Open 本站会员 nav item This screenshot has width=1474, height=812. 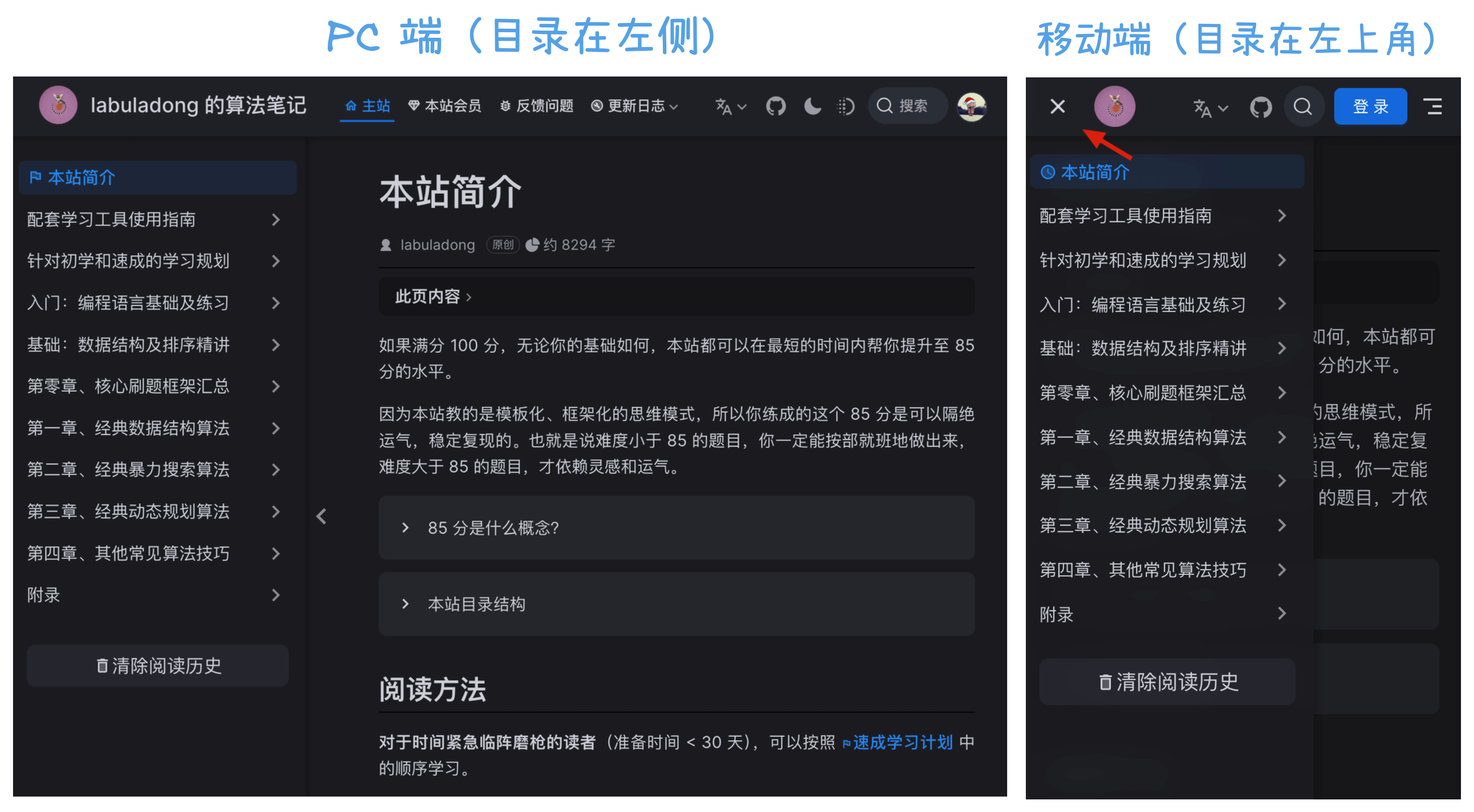(x=445, y=106)
